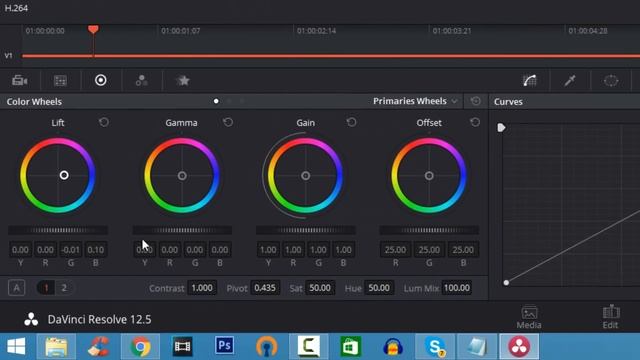Select adjustment page 1
Image resolution: width=640 pixels, height=360 pixels.
46,288
